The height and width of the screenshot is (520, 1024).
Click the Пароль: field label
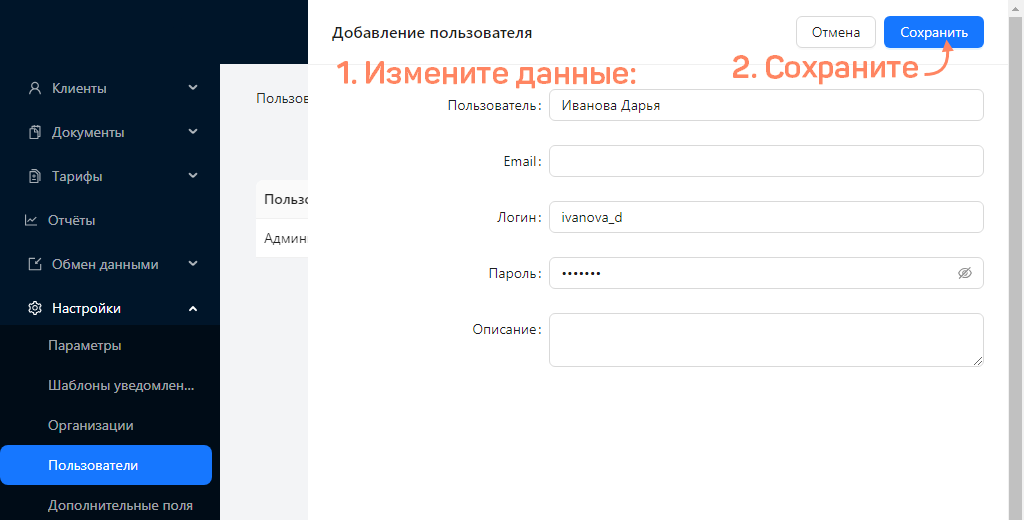click(515, 274)
